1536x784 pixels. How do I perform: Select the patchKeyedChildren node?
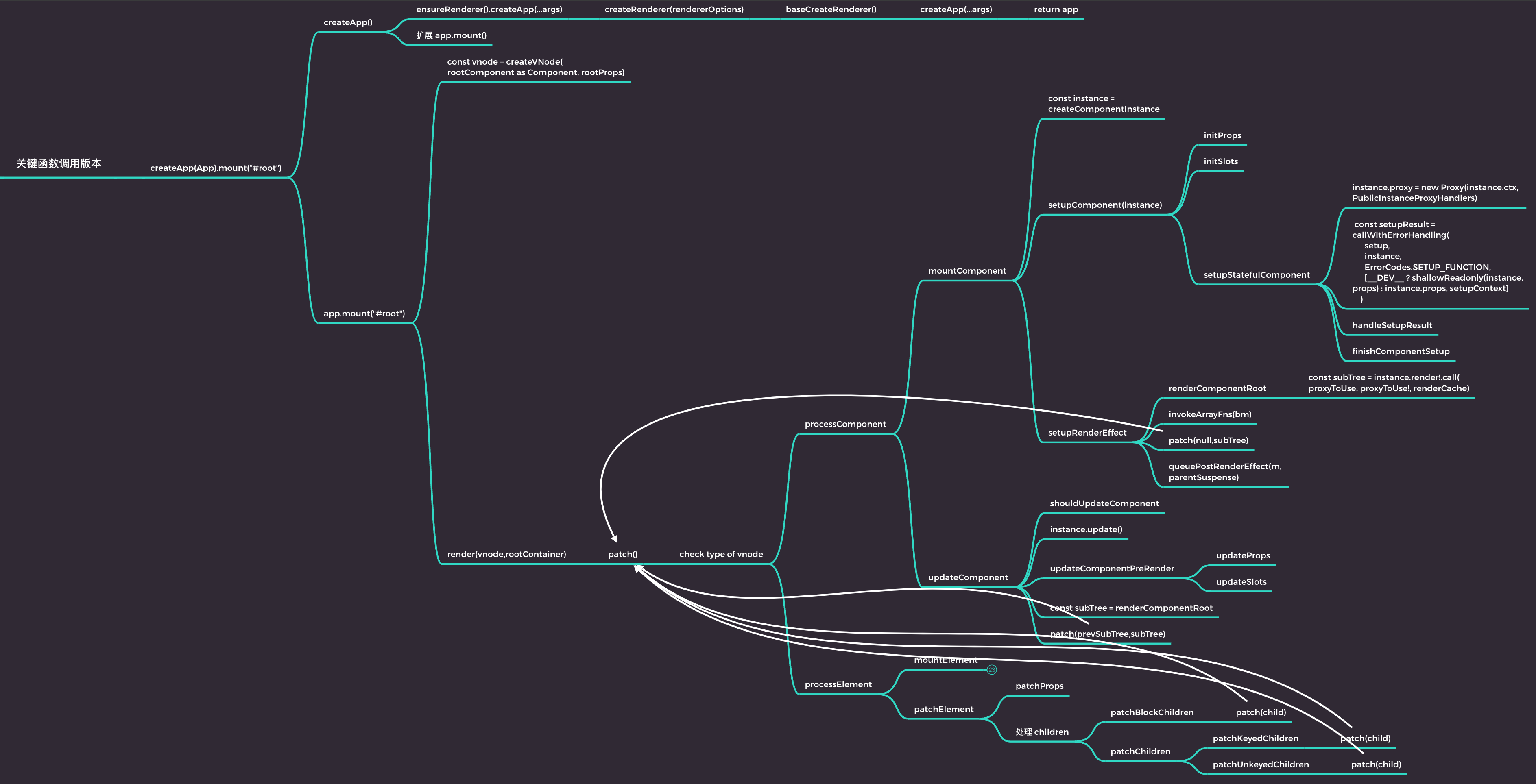click(1255, 739)
